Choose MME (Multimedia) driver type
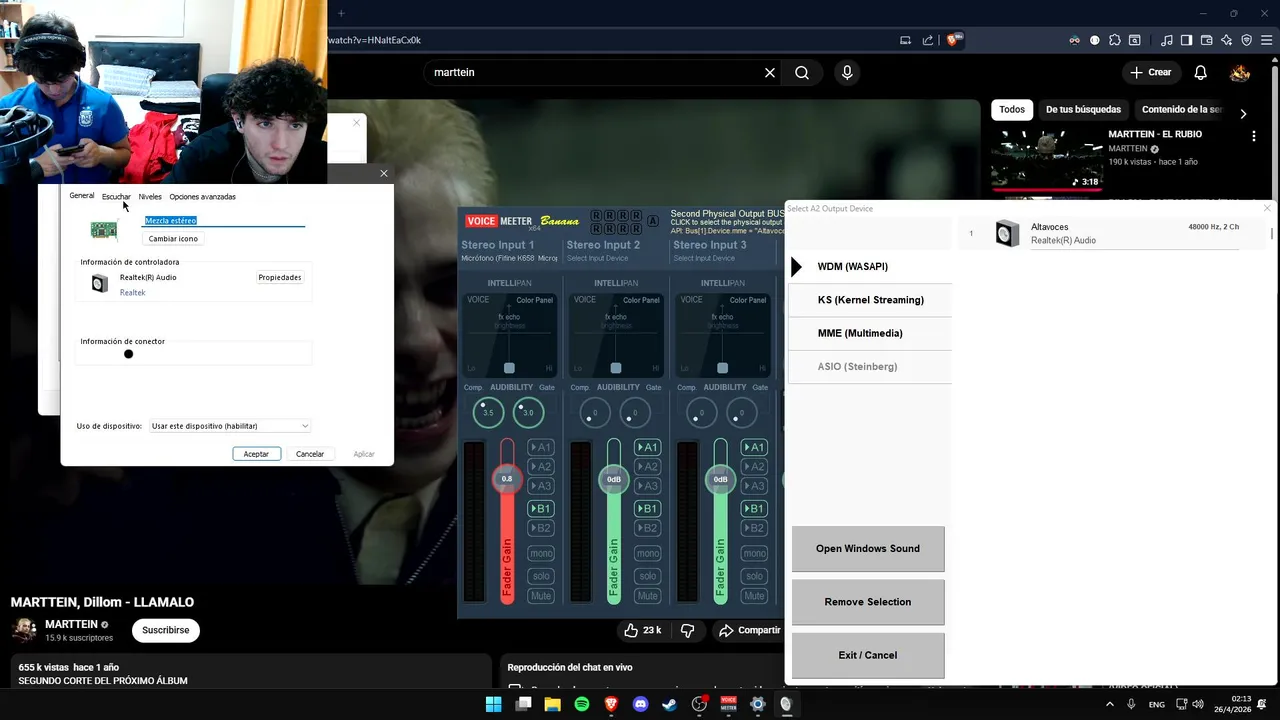The height and width of the screenshot is (720, 1280). pyautogui.click(x=870, y=333)
